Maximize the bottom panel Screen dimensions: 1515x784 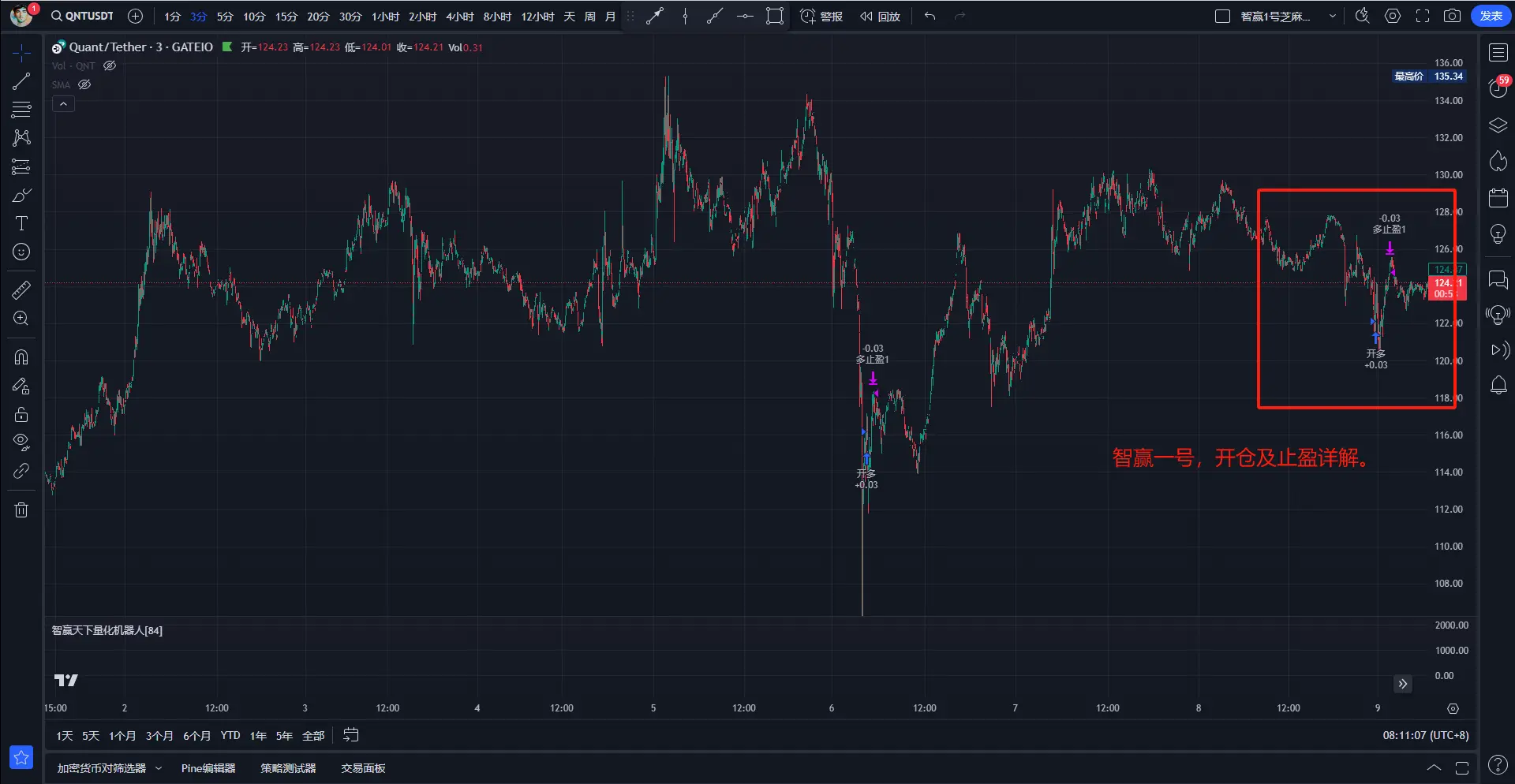pyautogui.click(x=1461, y=767)
